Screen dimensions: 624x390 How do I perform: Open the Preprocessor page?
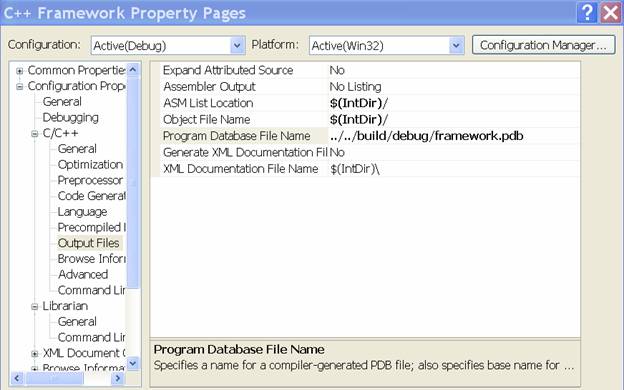point(90,180)
